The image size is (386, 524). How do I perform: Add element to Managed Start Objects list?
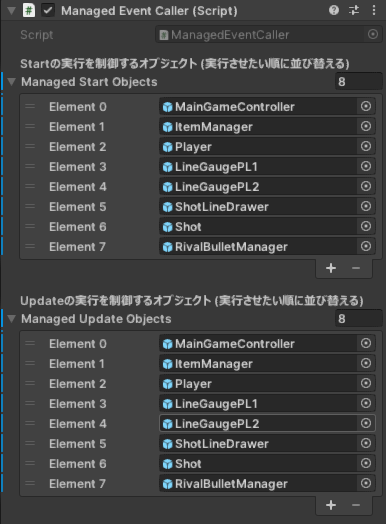pyautogui.click(x=331, y=268)
